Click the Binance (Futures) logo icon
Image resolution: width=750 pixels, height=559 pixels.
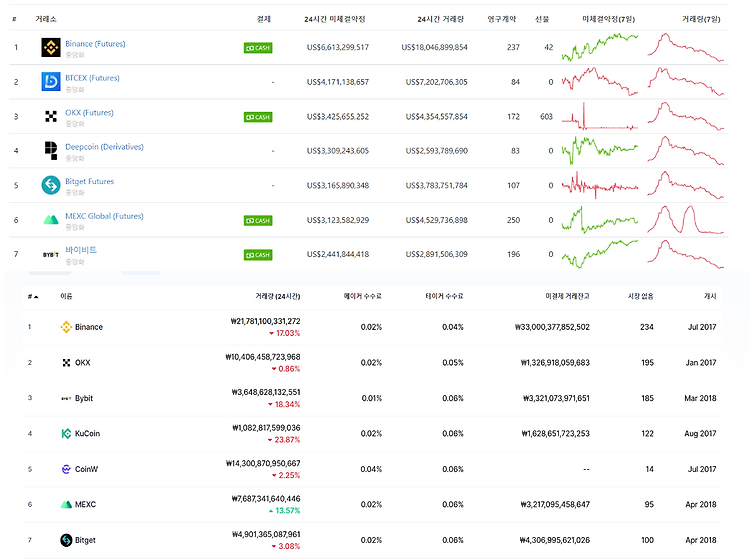tap(51, 47)
